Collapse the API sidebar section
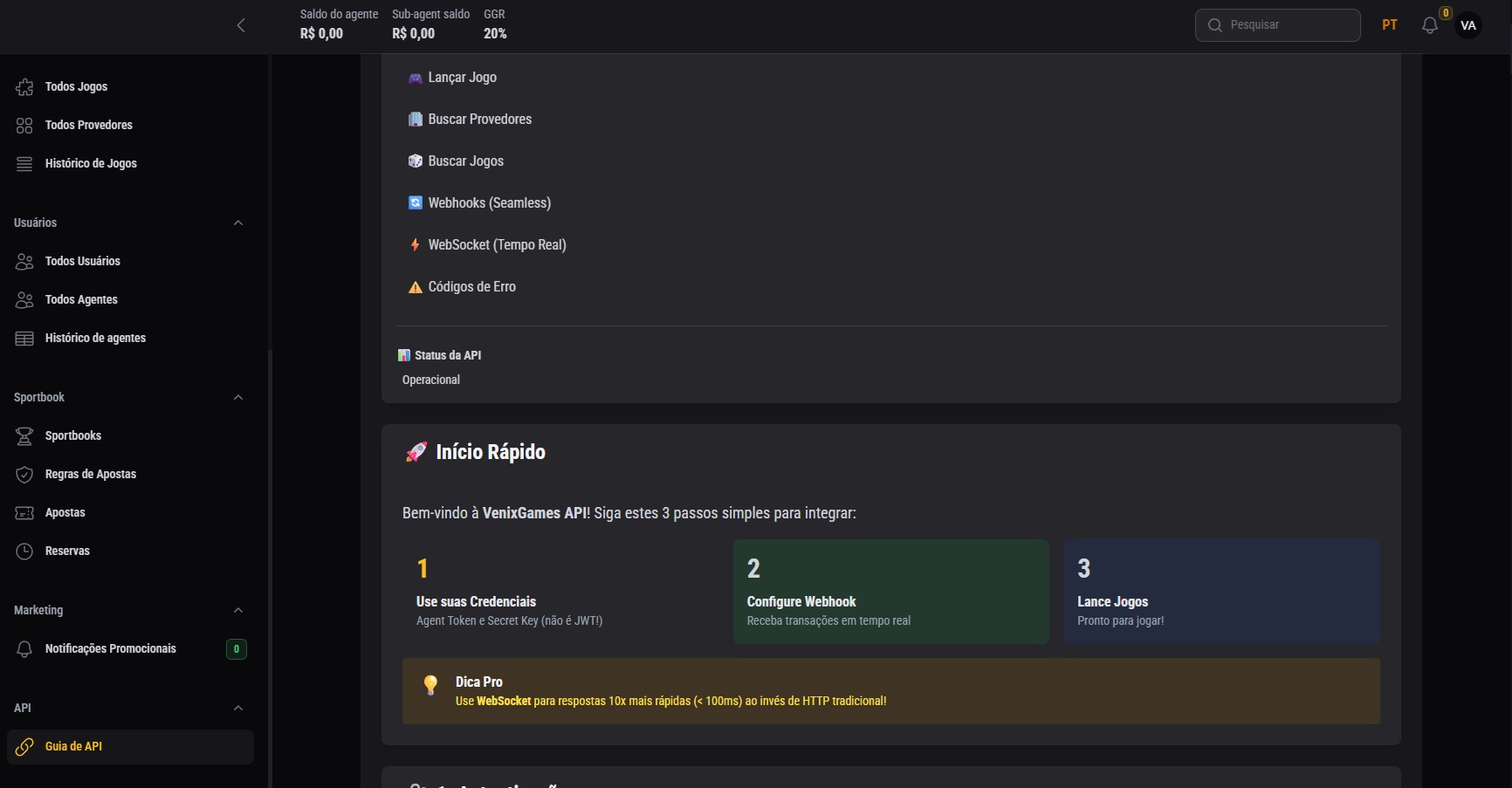1512x788 pixels. tap(238, 709)
